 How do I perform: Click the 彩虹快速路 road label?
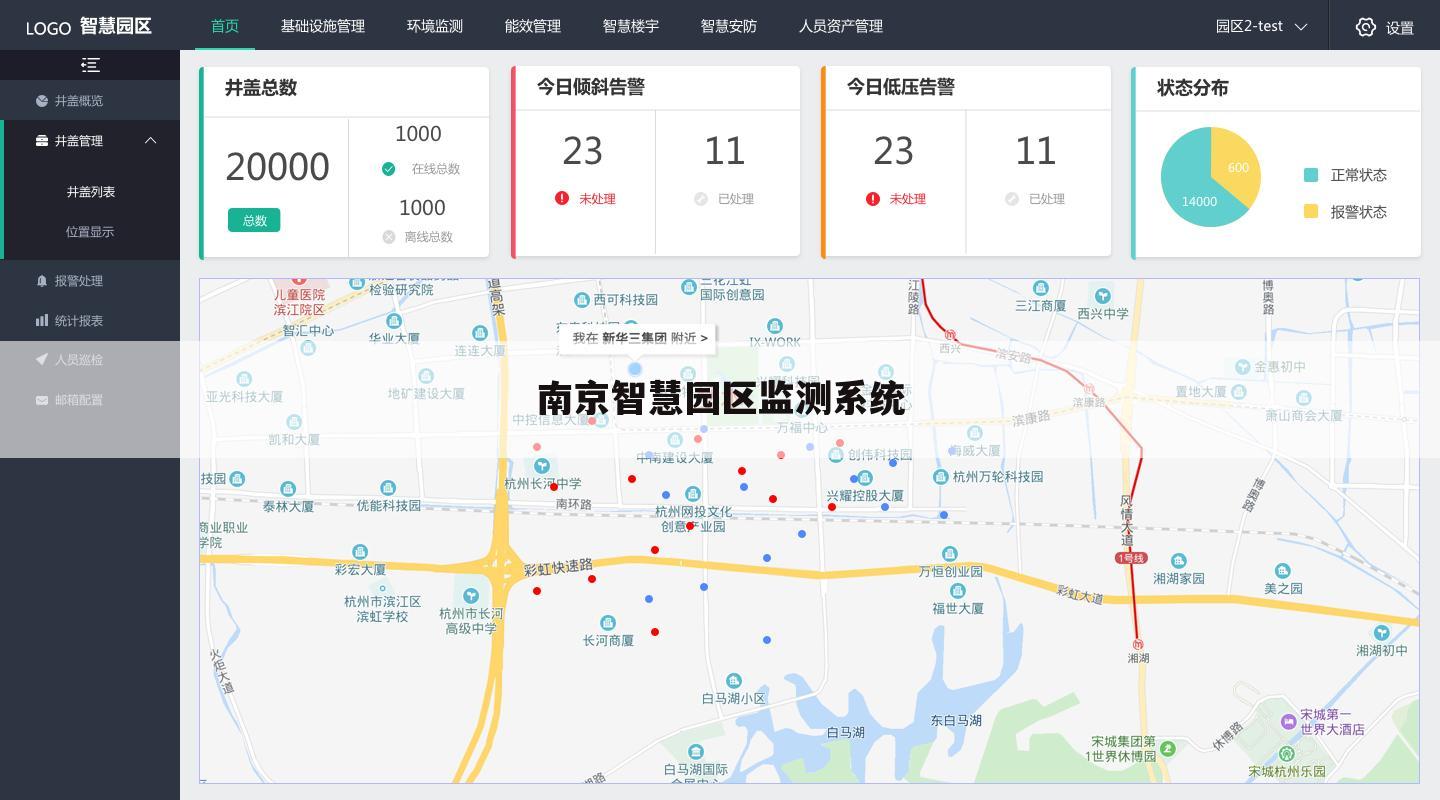pos(558,568)
